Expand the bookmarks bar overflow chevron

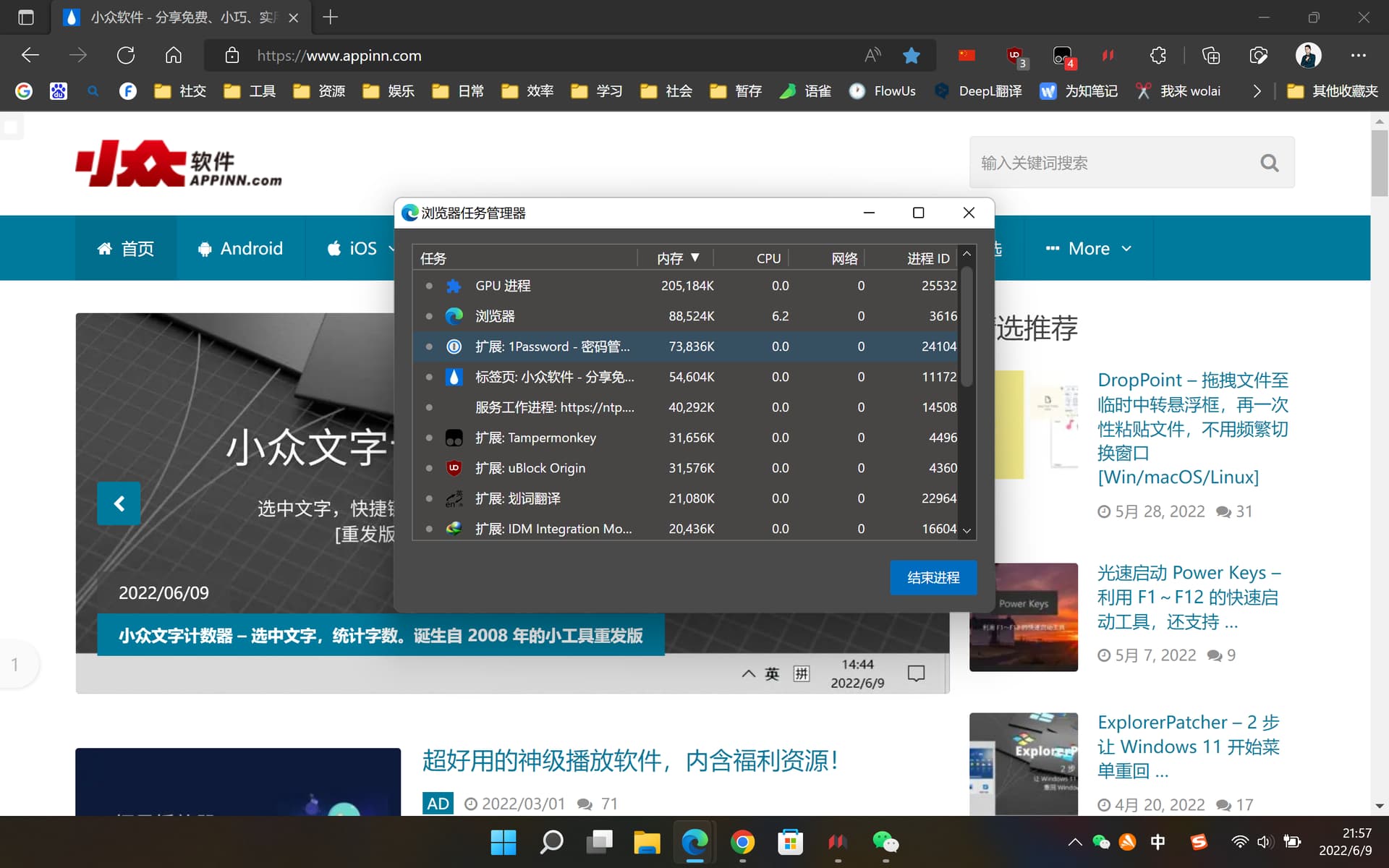tap(1257, 91)
